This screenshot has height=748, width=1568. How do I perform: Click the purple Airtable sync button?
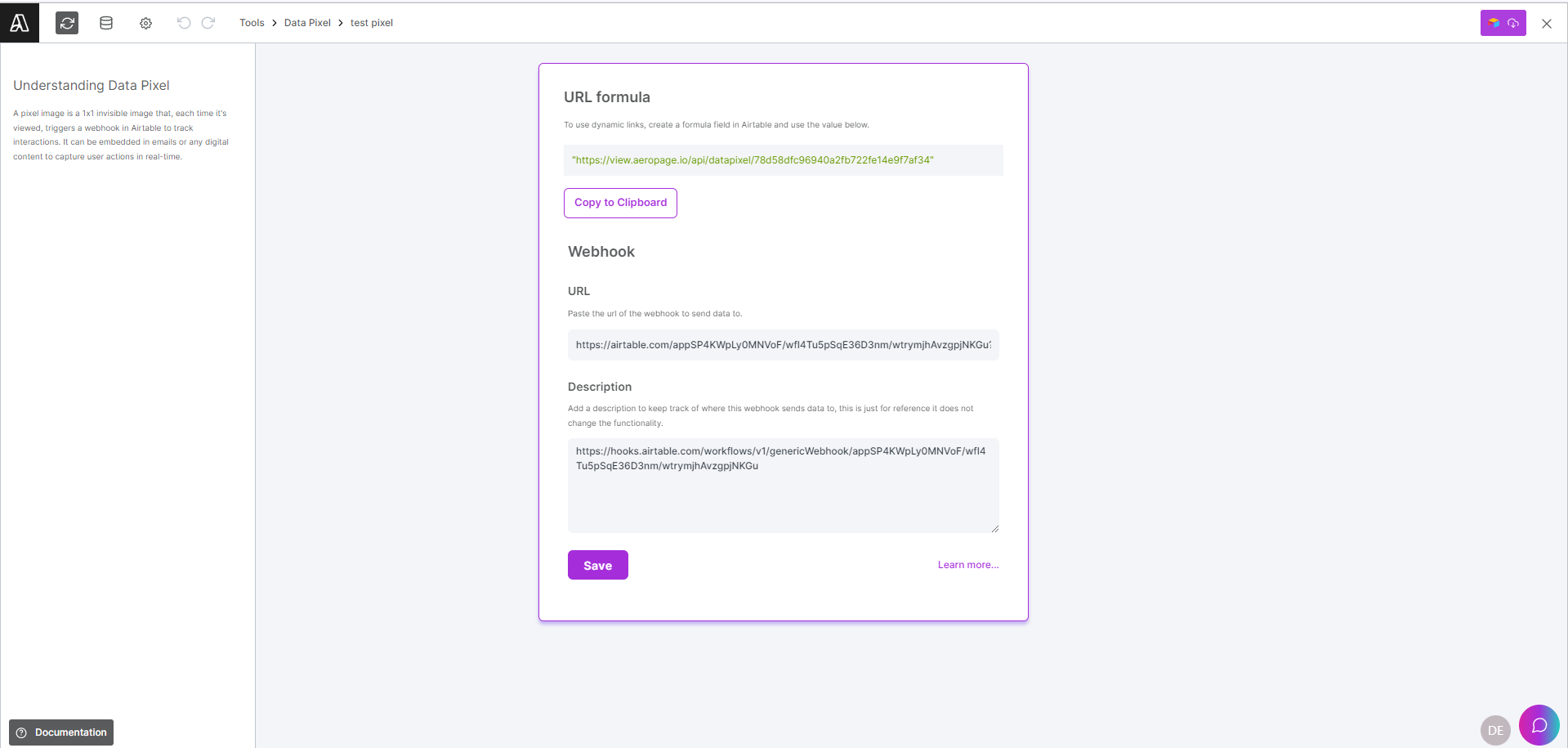pos(1503,23)
